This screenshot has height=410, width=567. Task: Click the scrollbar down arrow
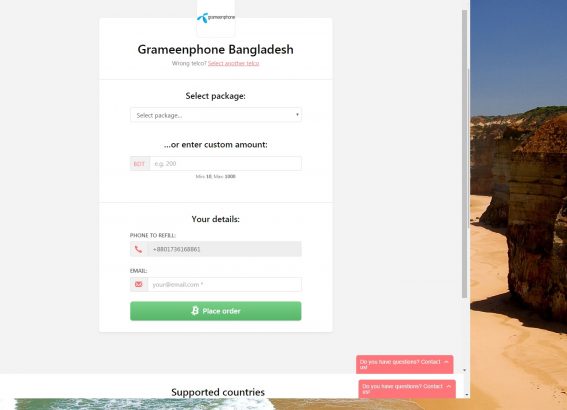coord(465,370)
